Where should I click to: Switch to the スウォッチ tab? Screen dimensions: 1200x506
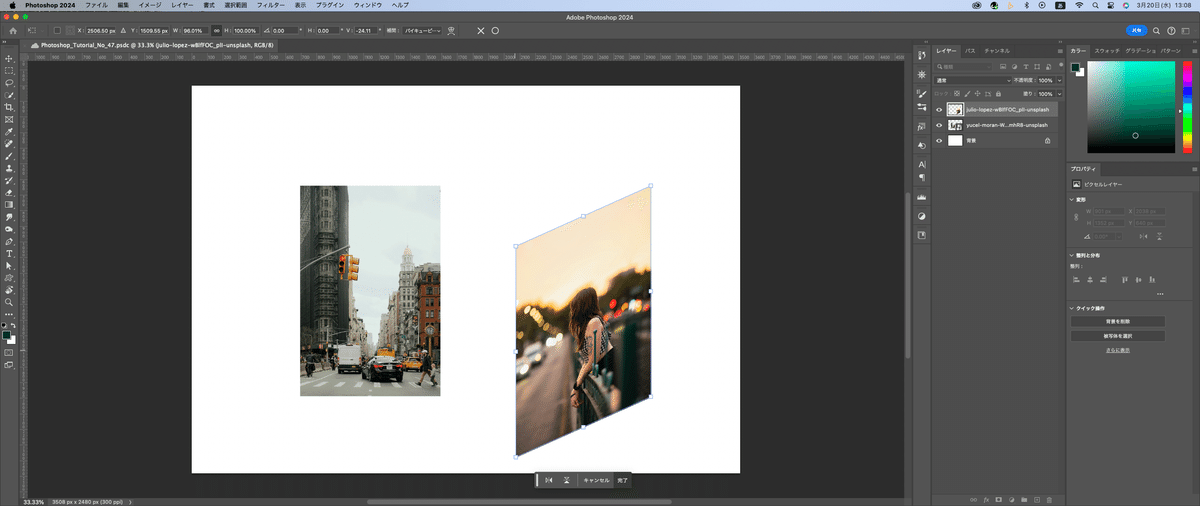(1107, 50)
